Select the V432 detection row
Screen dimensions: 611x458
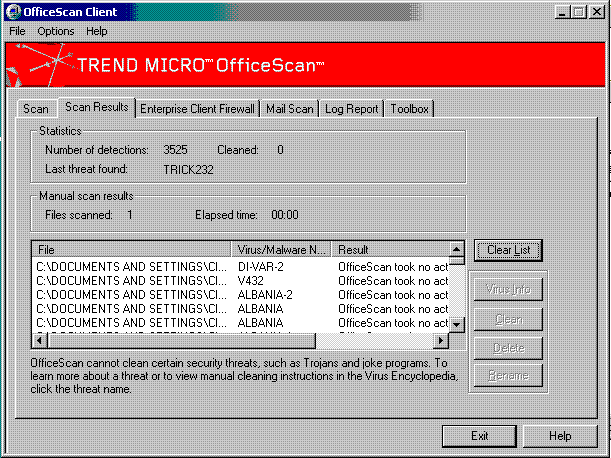[241, 281]
